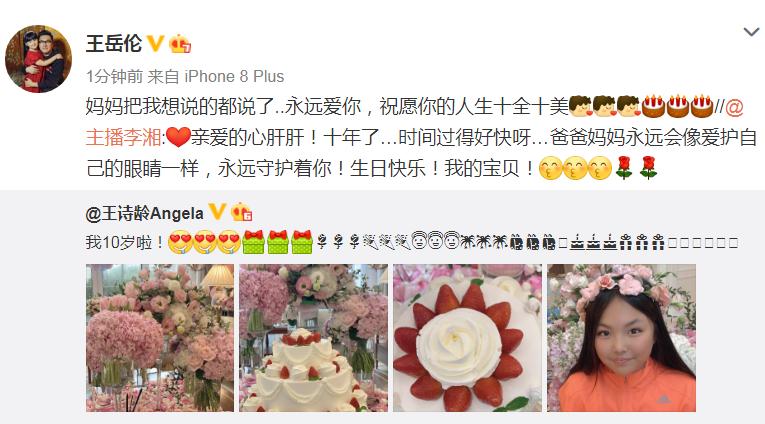The image size is (765, 424).
Task: Click the gold verified V badge beside 王岳伦
Action: click(x=156, y=43)
